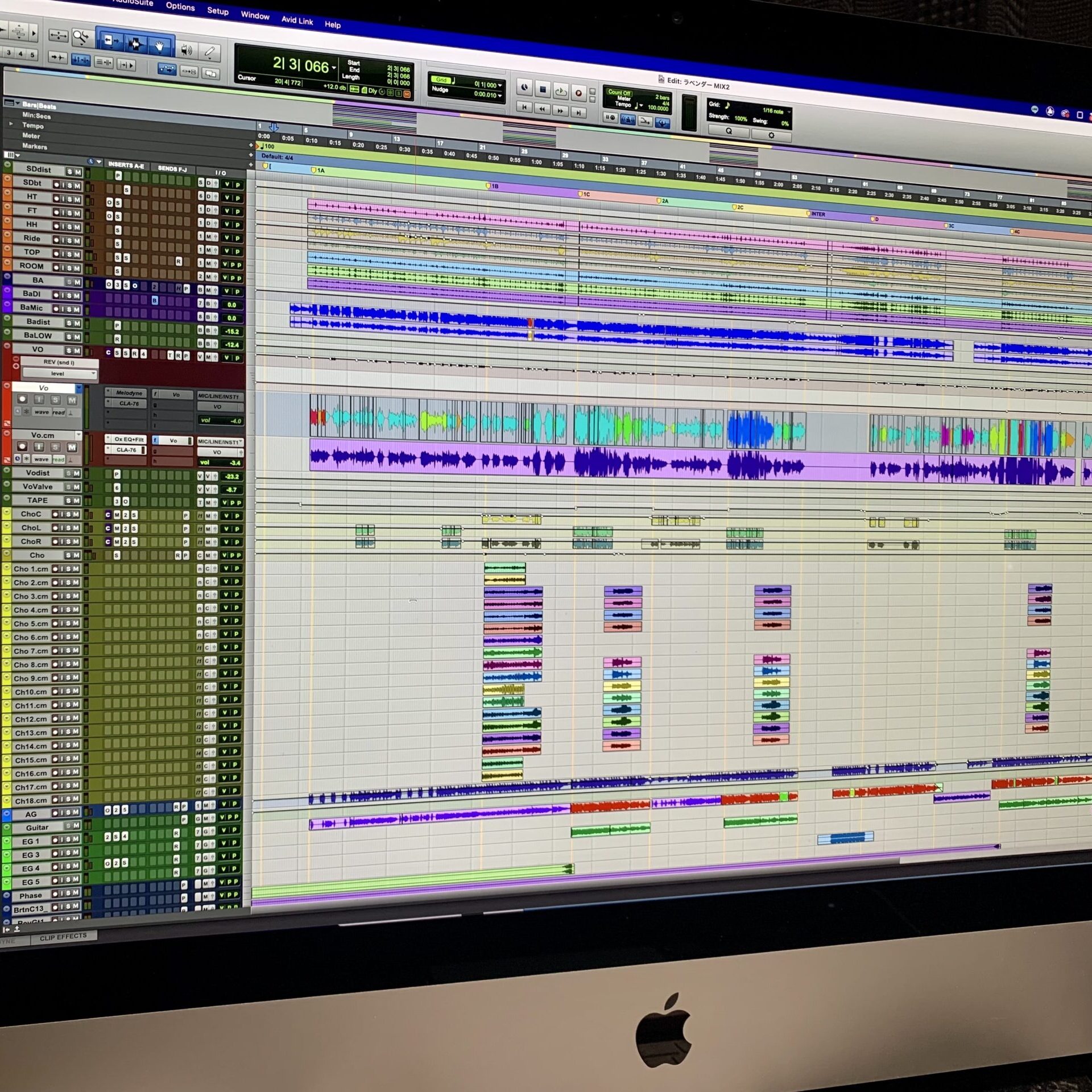Select the Scrubber speaker tool
The width and height of the screenshot is (1092, 1092).
(x=186, y=49)
